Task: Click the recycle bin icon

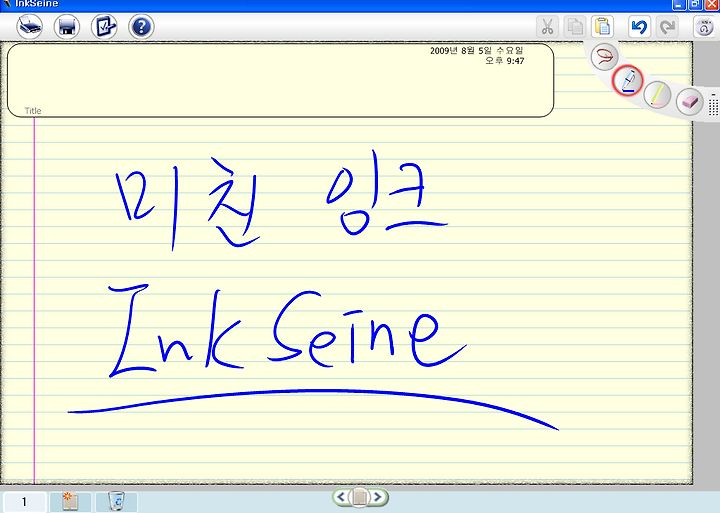Action: pyautogui.click(x=117, y=502)
